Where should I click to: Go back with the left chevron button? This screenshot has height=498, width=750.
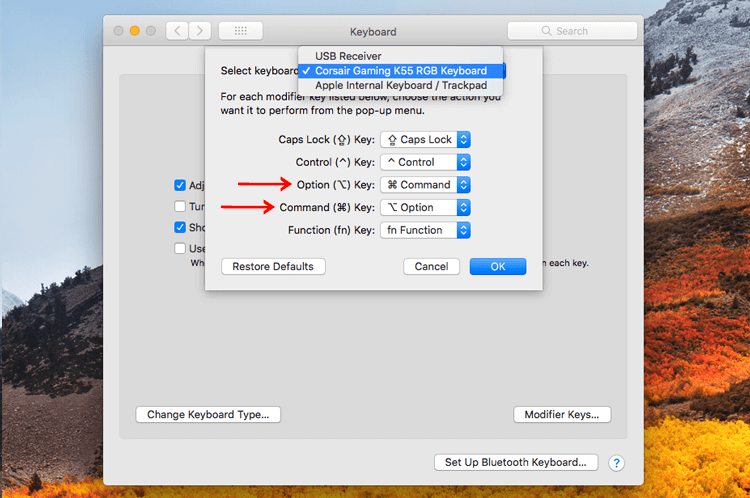click(177, 31)
